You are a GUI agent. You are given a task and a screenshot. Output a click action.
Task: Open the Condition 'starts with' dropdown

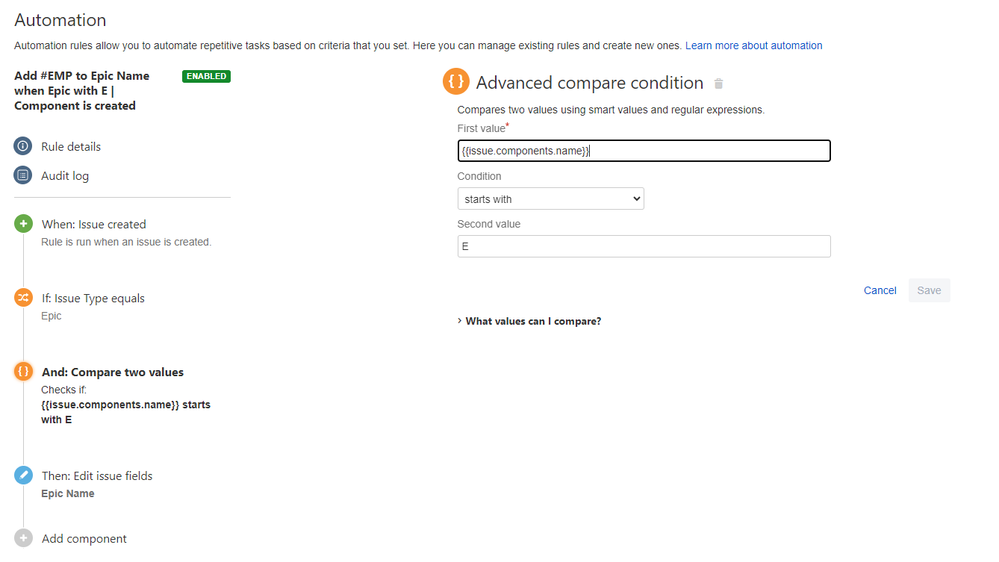(x=551, y=199)
